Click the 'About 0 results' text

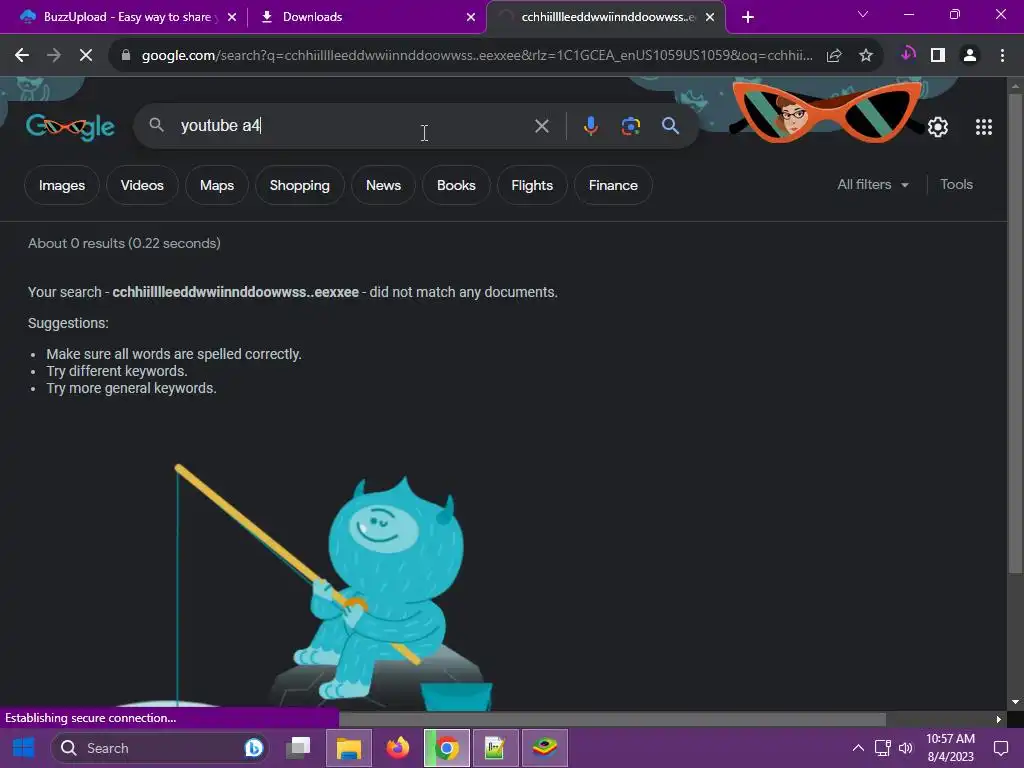[124, 244]
